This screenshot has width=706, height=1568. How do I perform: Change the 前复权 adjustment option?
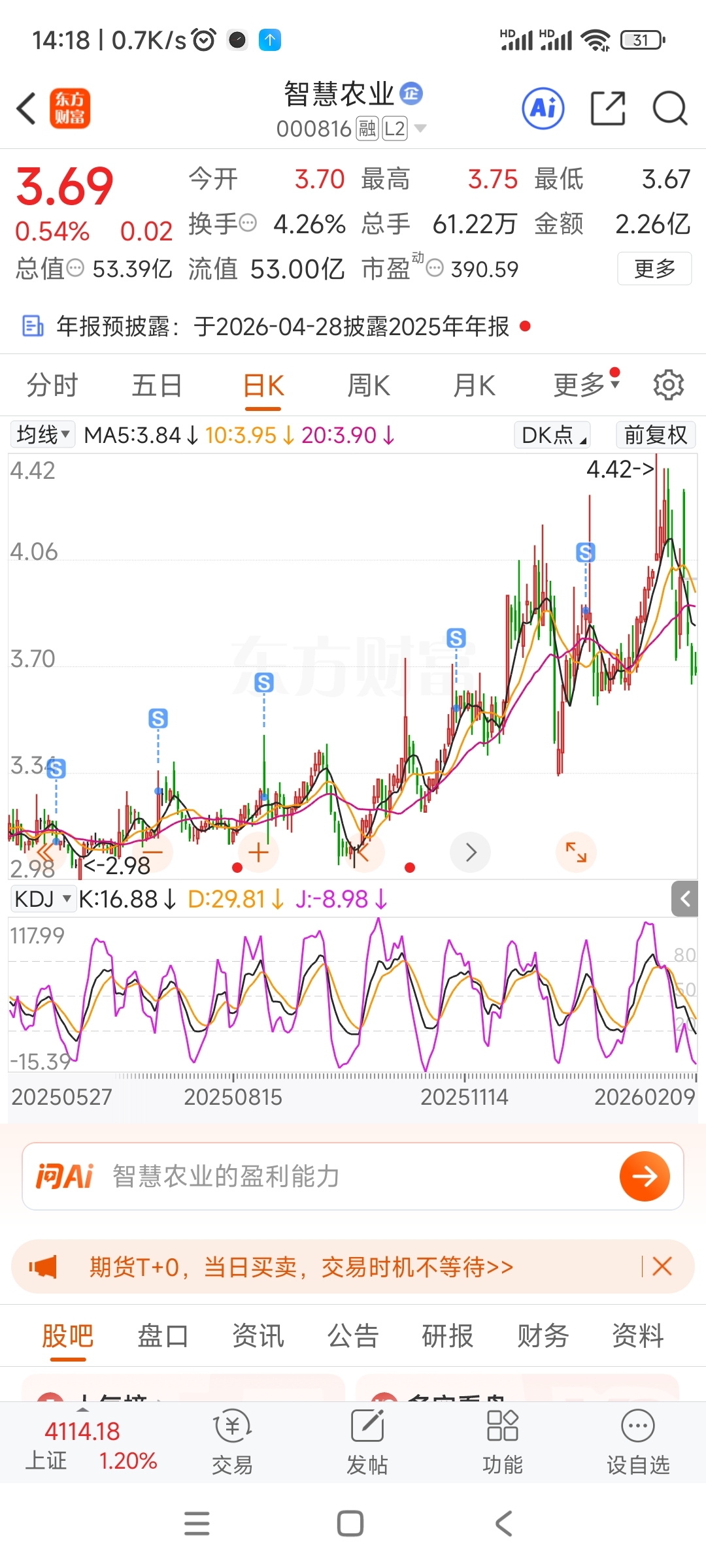(656, 435)
